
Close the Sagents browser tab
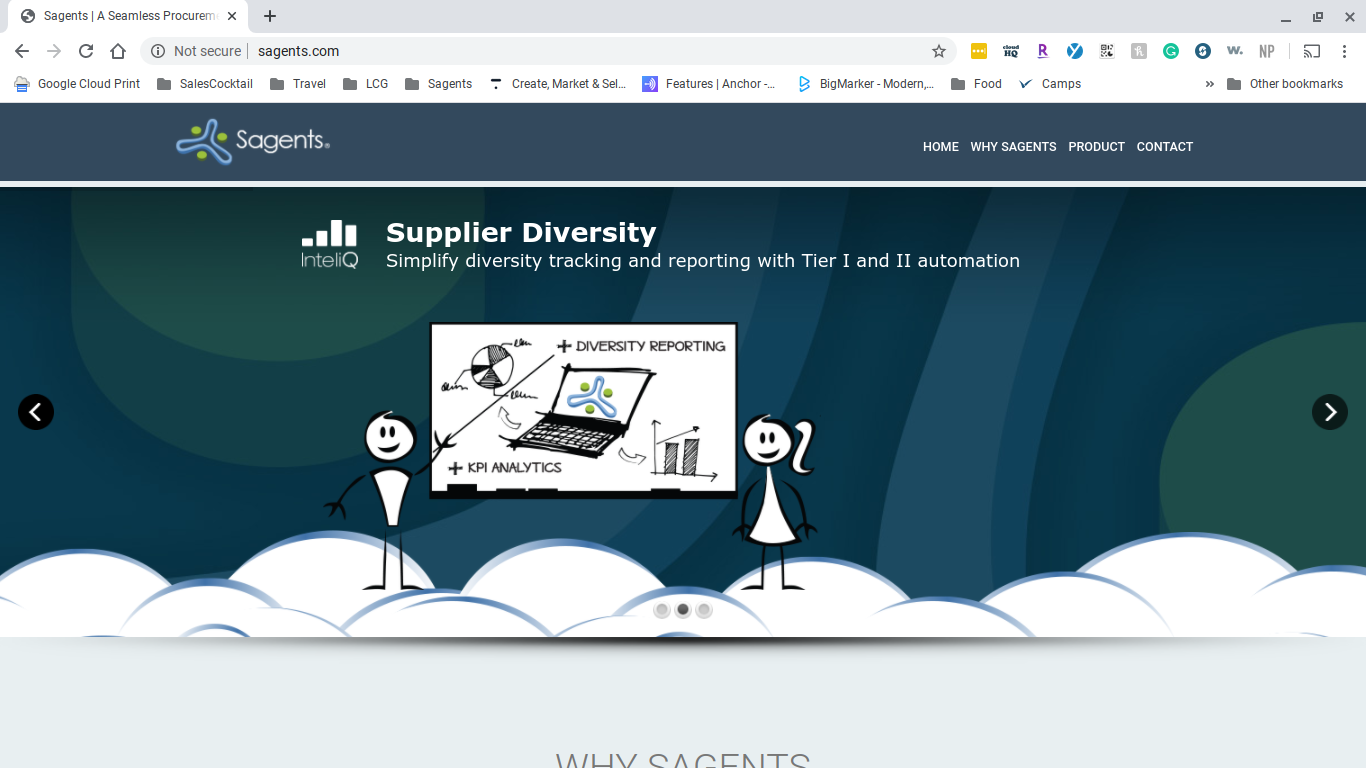pos(232,16)
